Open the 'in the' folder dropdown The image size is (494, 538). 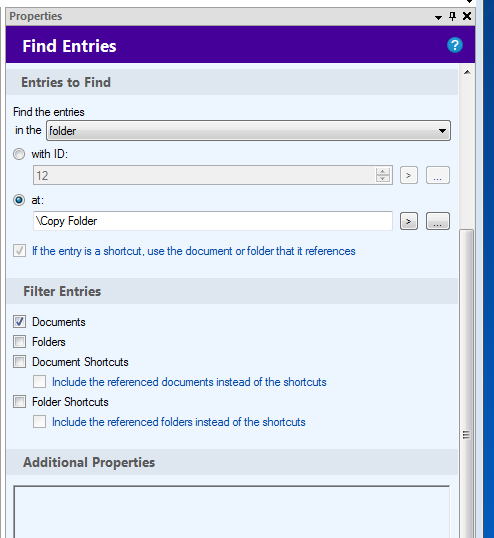point(248,130)
